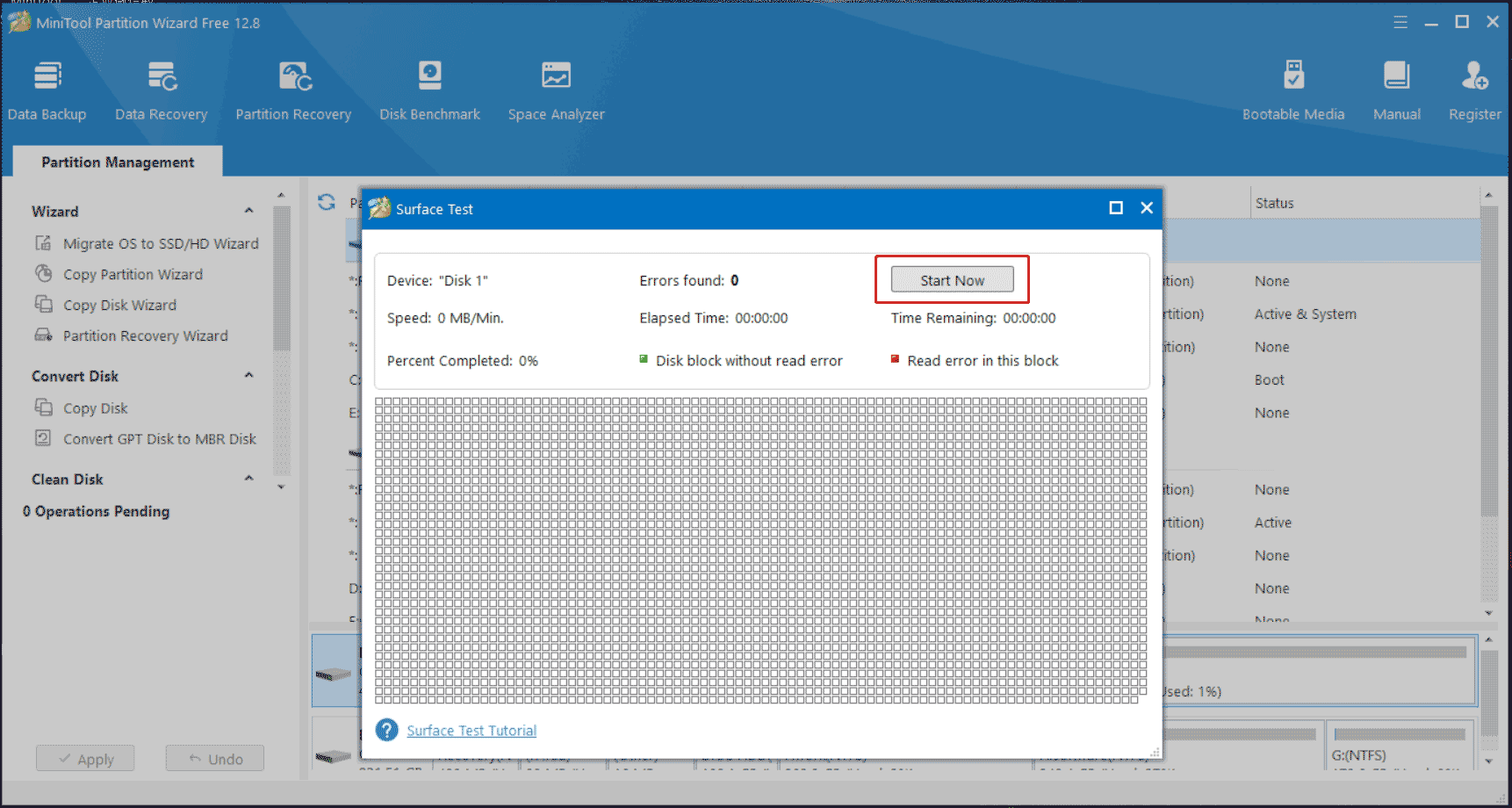Select Partition Recovery Wizard
This screenshot has height=808, width=1512.
coord(145,335)
